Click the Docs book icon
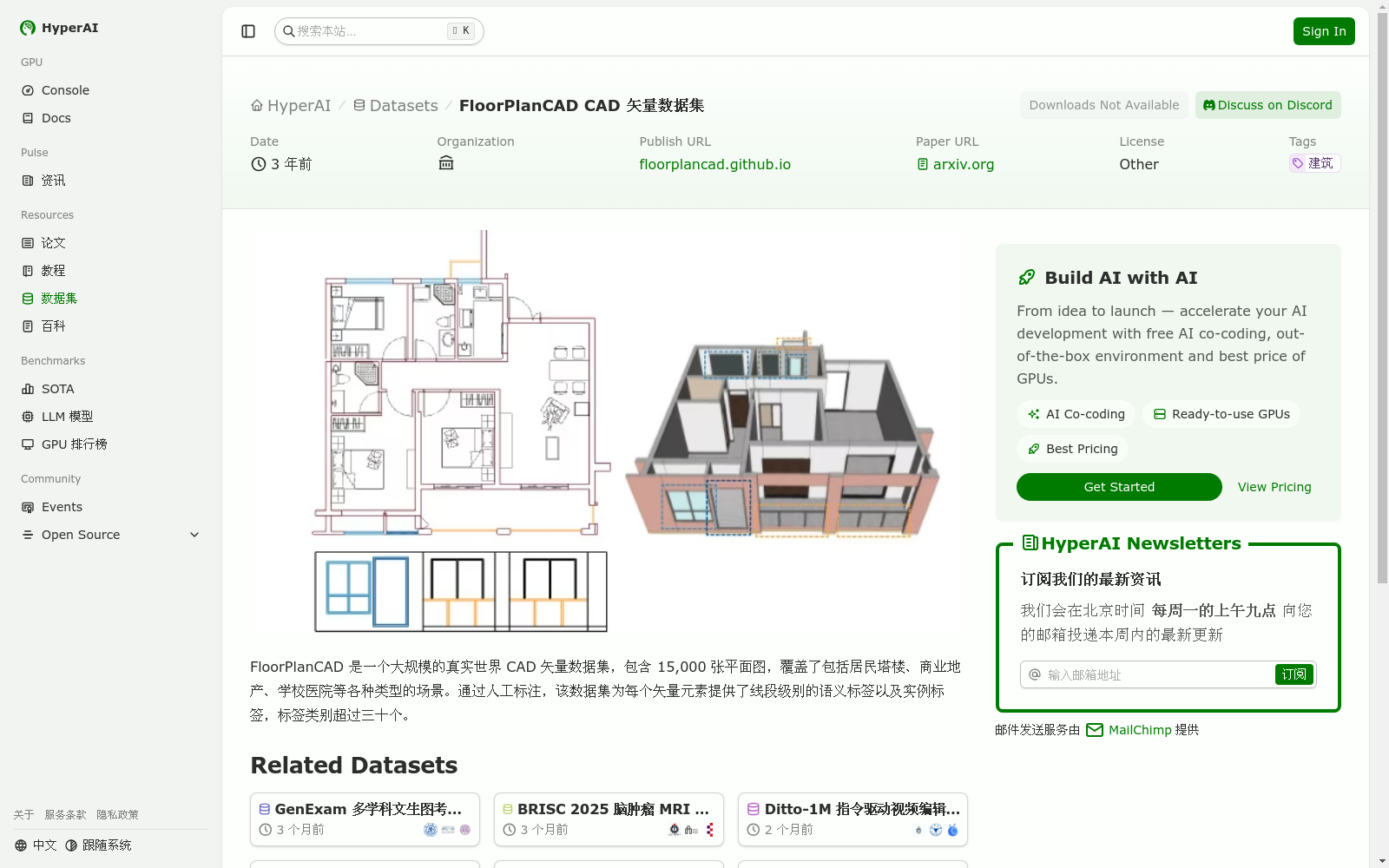This screenshot has width=1389, height=868. tap(28, 118)
